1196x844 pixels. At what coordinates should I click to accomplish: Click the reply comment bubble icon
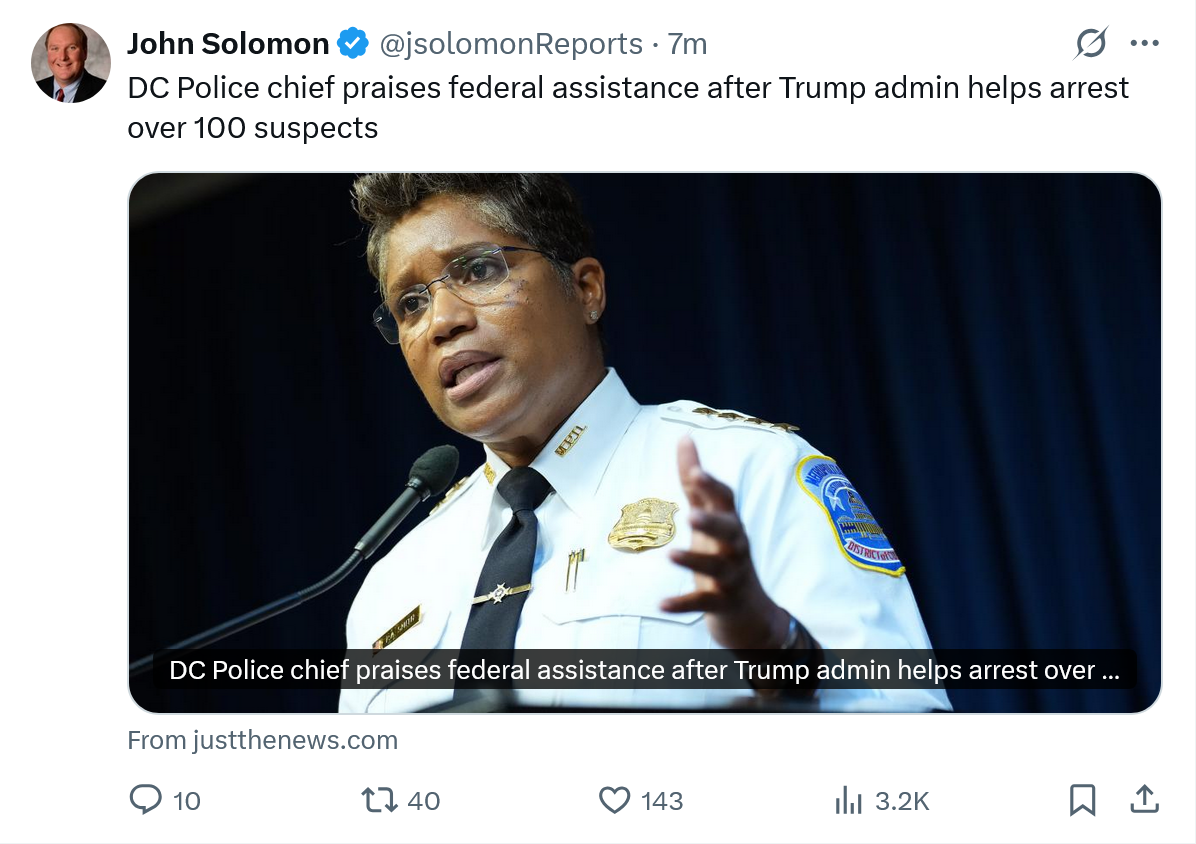(146, 800)
